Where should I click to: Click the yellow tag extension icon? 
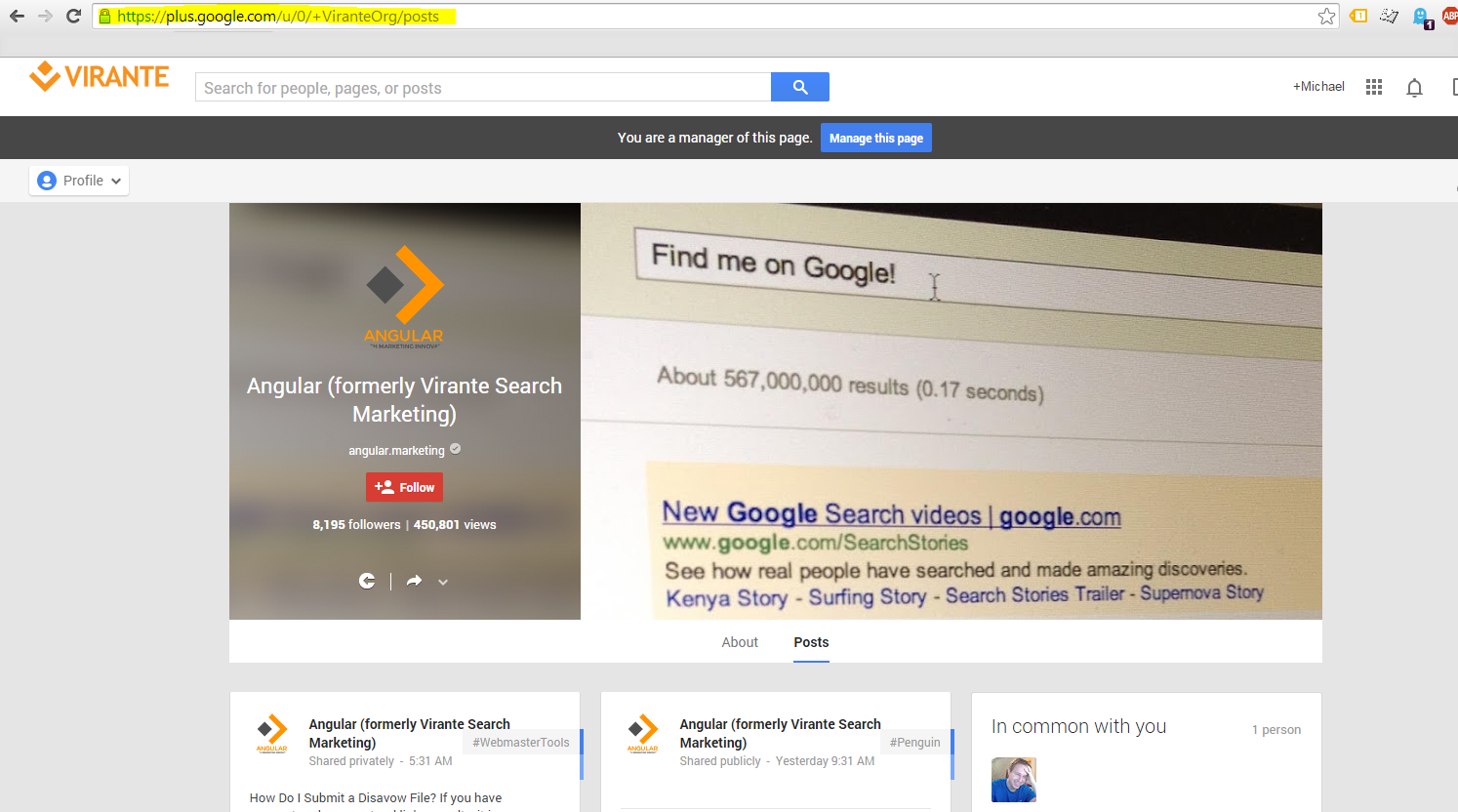click(x=1358, y=16)
